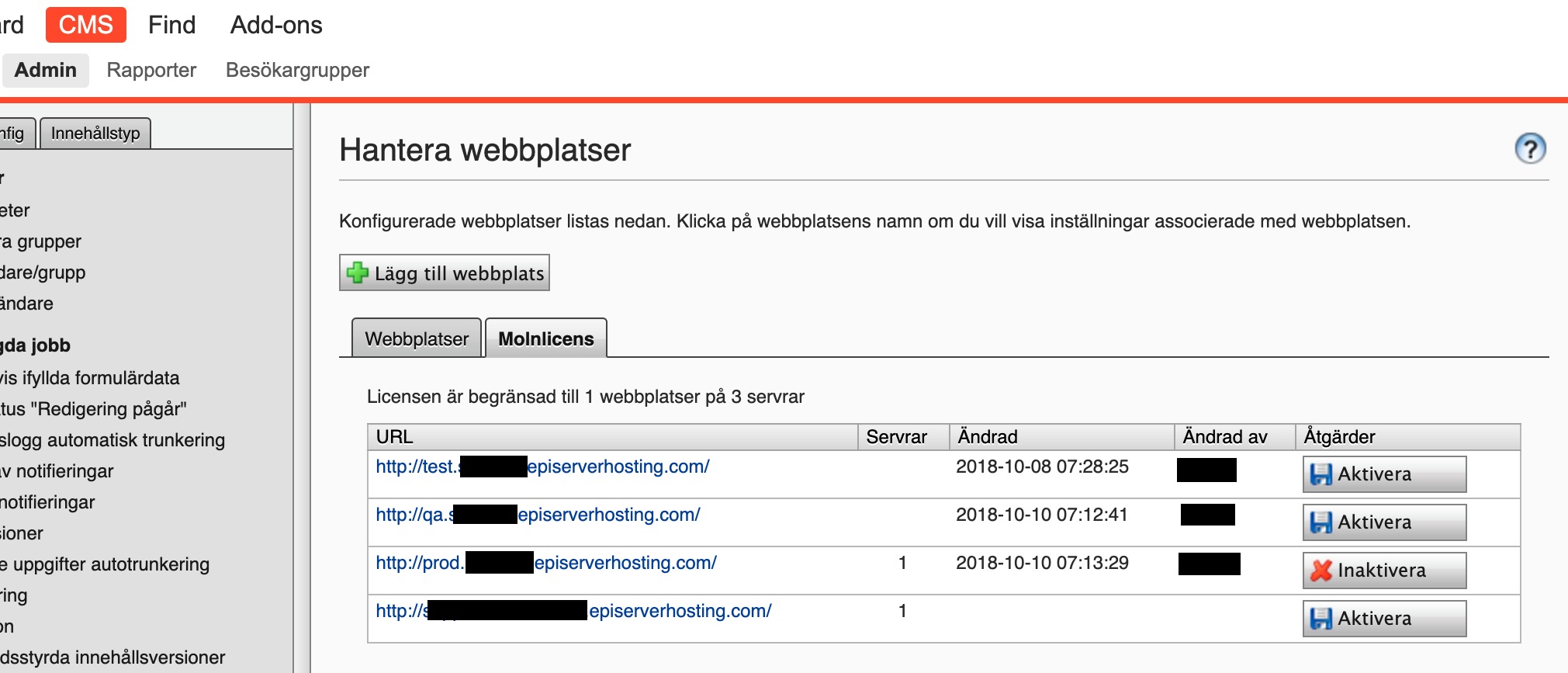Open the Find menu item
Viewport: 1568px width, 673px height.
(171, 25)
